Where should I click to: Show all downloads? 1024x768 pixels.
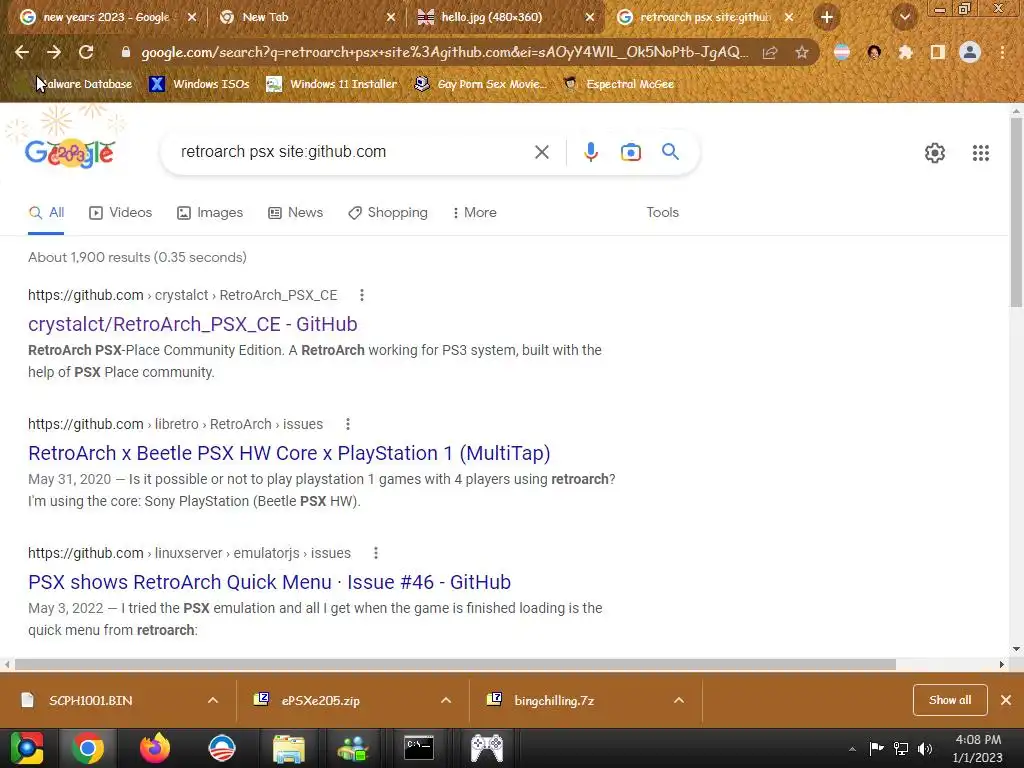pyautogui.click(x=950, y=700)
